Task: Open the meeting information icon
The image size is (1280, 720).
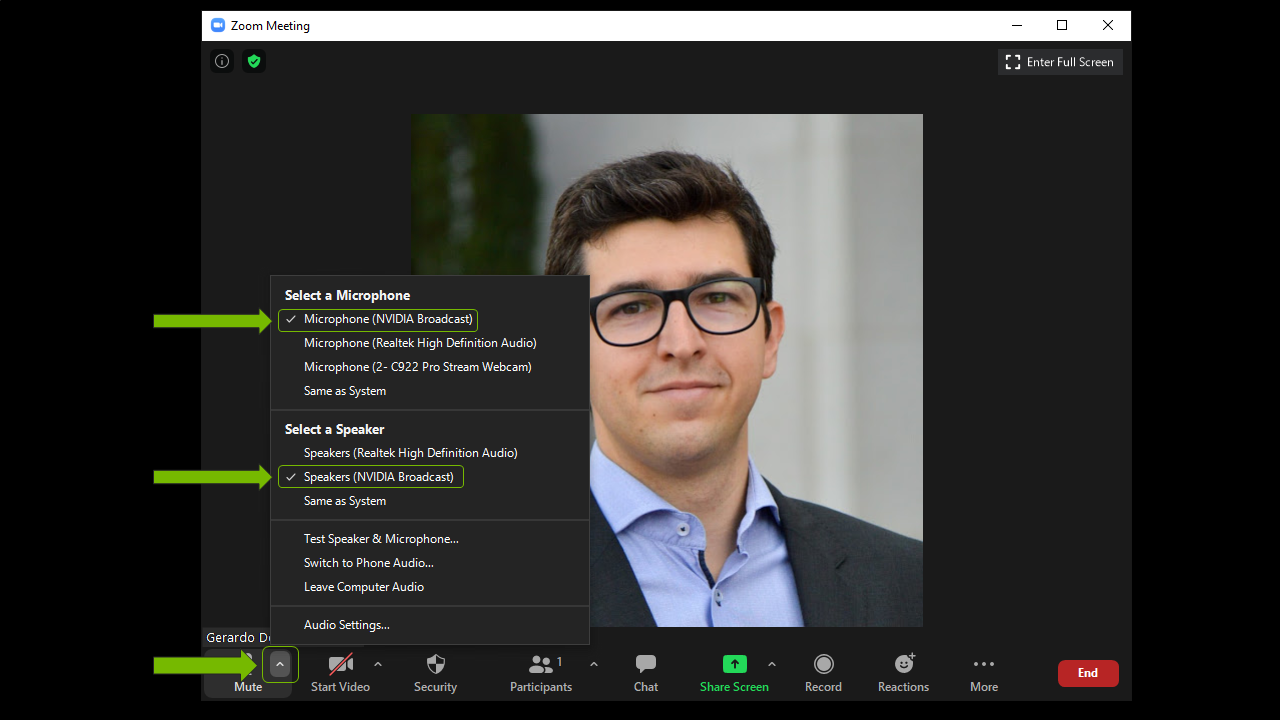Action: tap(222, 61)
